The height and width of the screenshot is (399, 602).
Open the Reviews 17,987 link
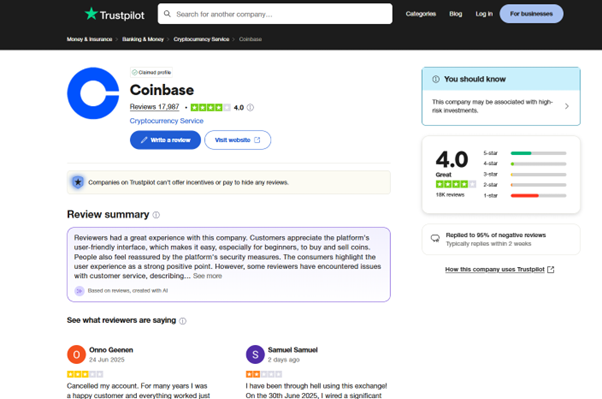[x=154, y=107]
